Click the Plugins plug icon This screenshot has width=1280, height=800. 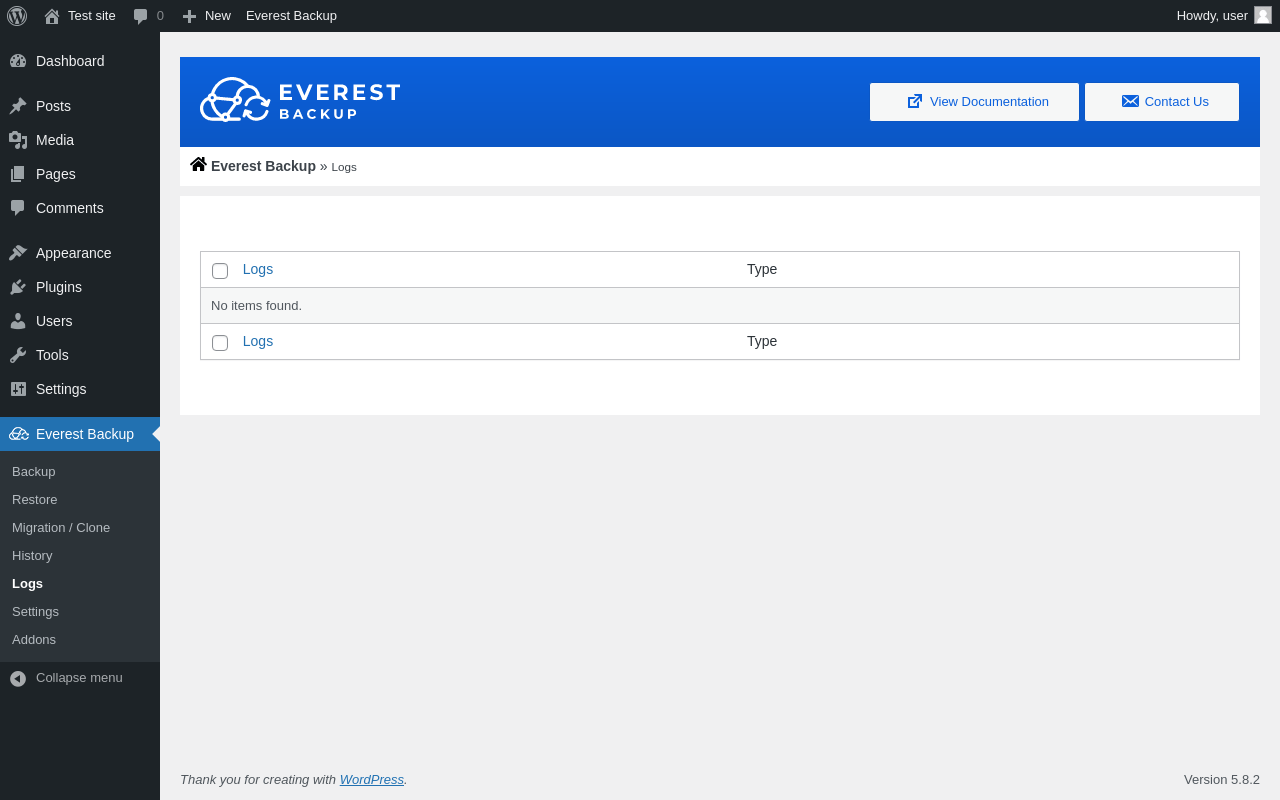(x=18, y=287)
